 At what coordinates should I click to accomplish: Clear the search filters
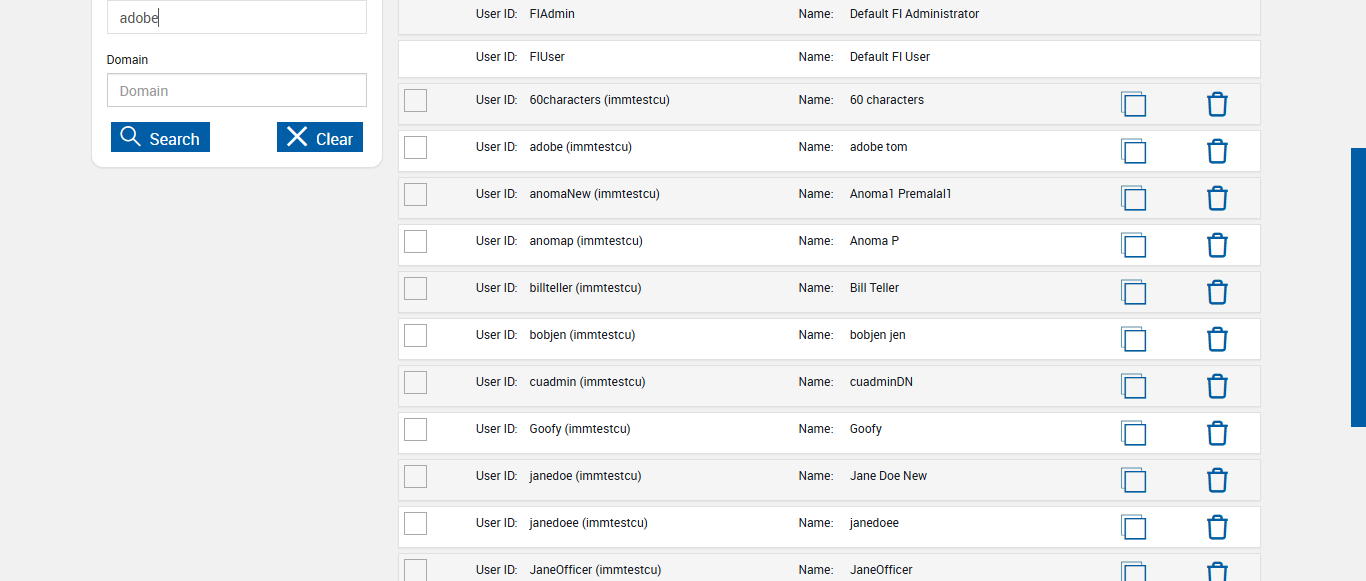click(x=320, y=138)
